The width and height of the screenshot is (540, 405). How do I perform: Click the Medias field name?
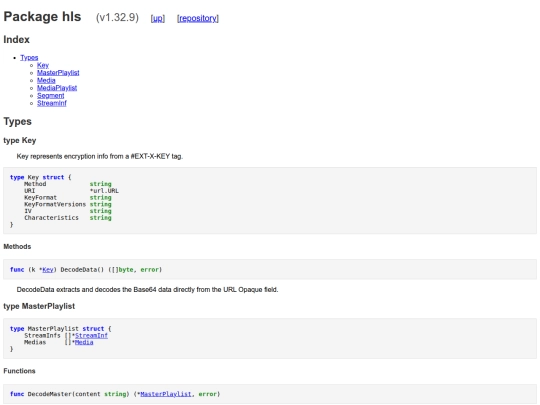pyautogui.click(x=35, y=342)
